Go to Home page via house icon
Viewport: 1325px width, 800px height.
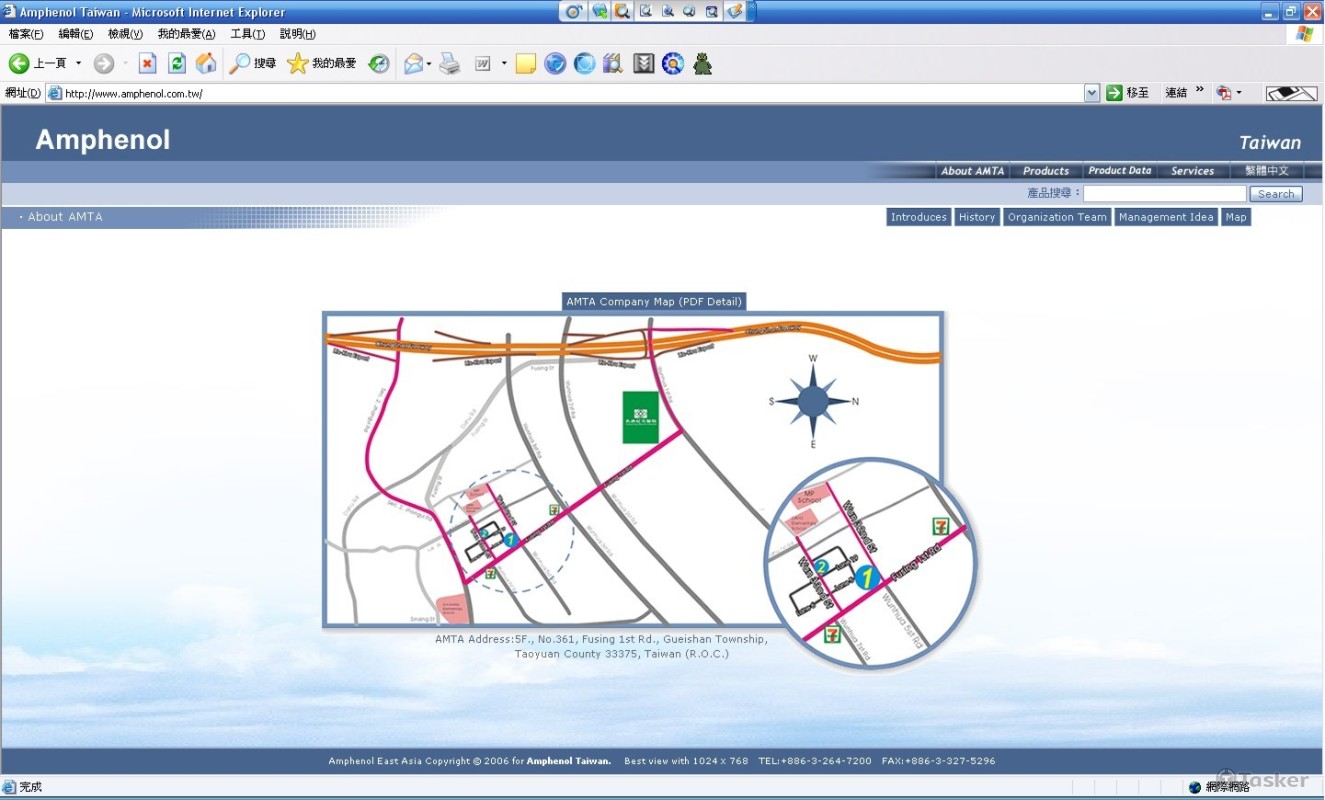[x=206, y=64]
